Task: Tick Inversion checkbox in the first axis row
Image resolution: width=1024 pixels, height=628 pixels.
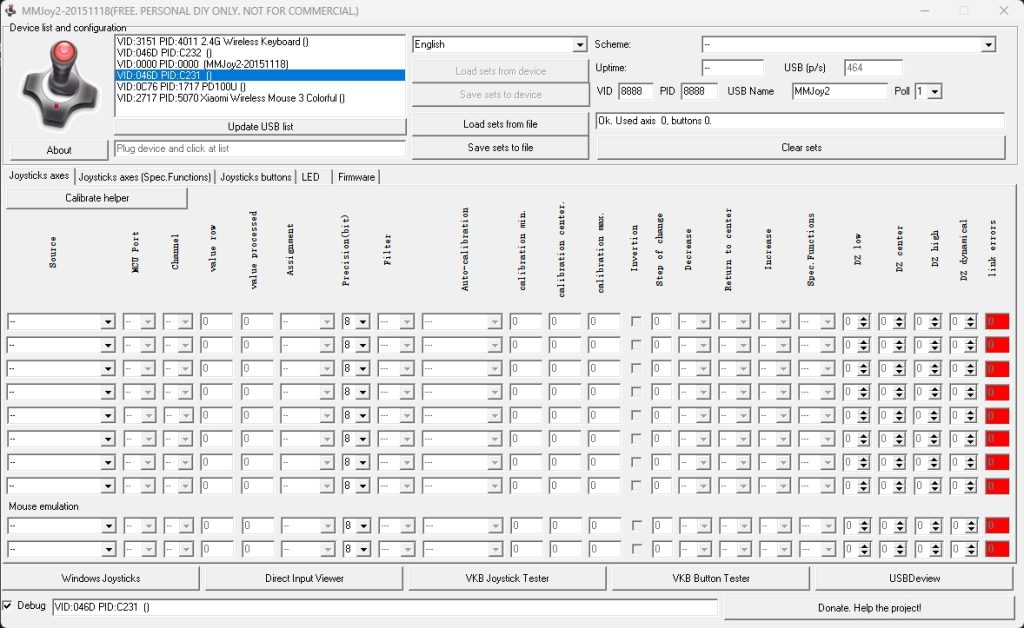Action: [x=635, y=321]
